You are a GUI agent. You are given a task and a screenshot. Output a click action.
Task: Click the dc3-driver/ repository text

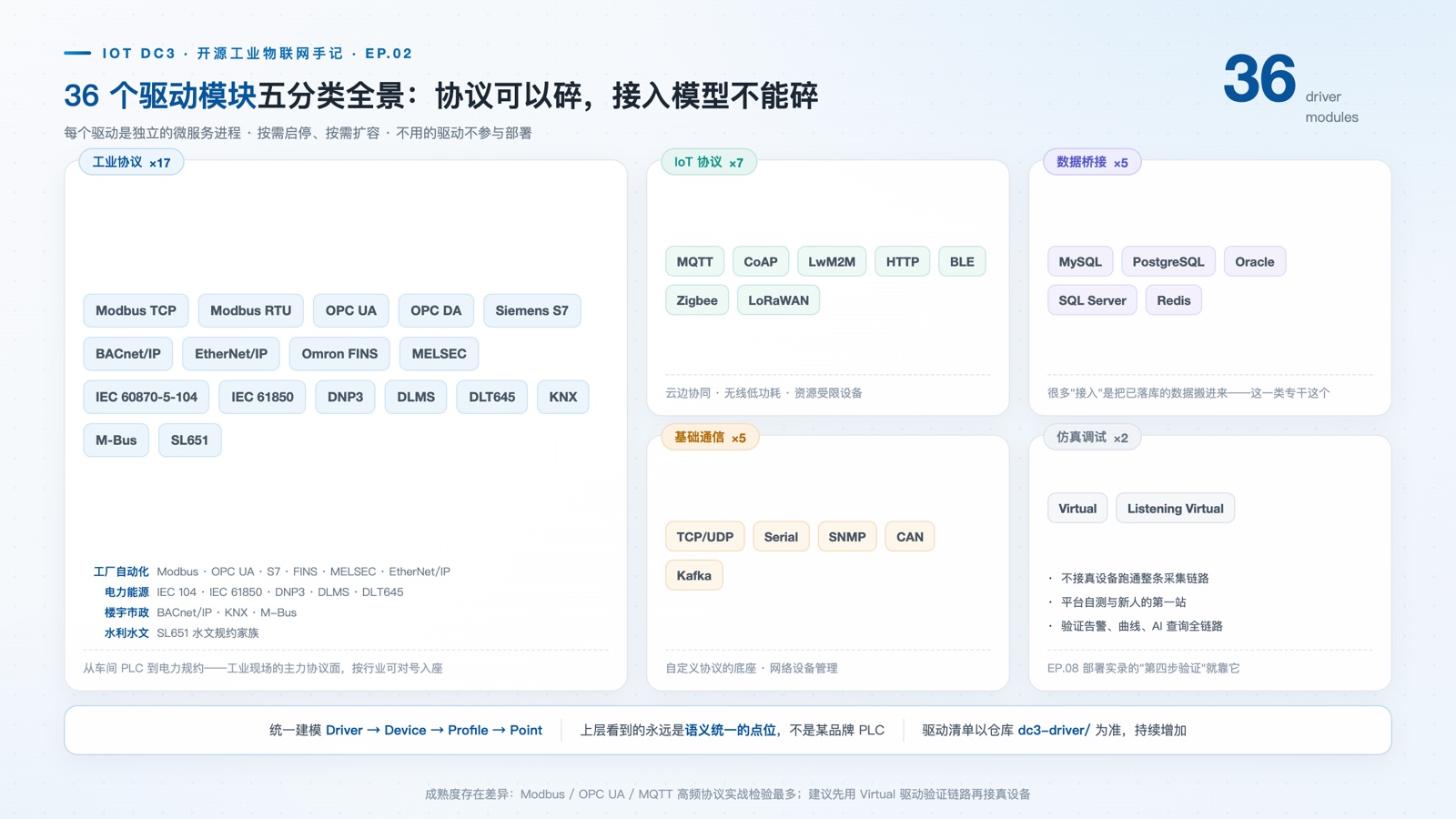point(1054,730)
